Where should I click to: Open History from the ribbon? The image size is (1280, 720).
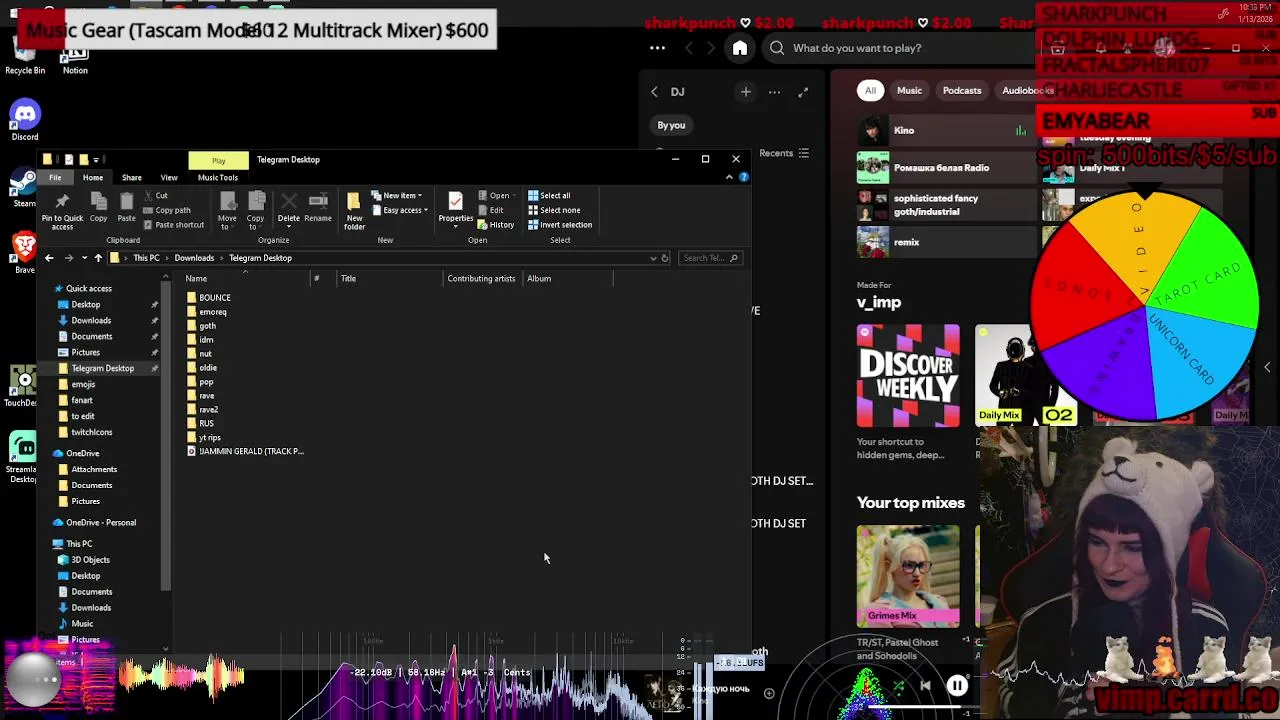point(495,225)
